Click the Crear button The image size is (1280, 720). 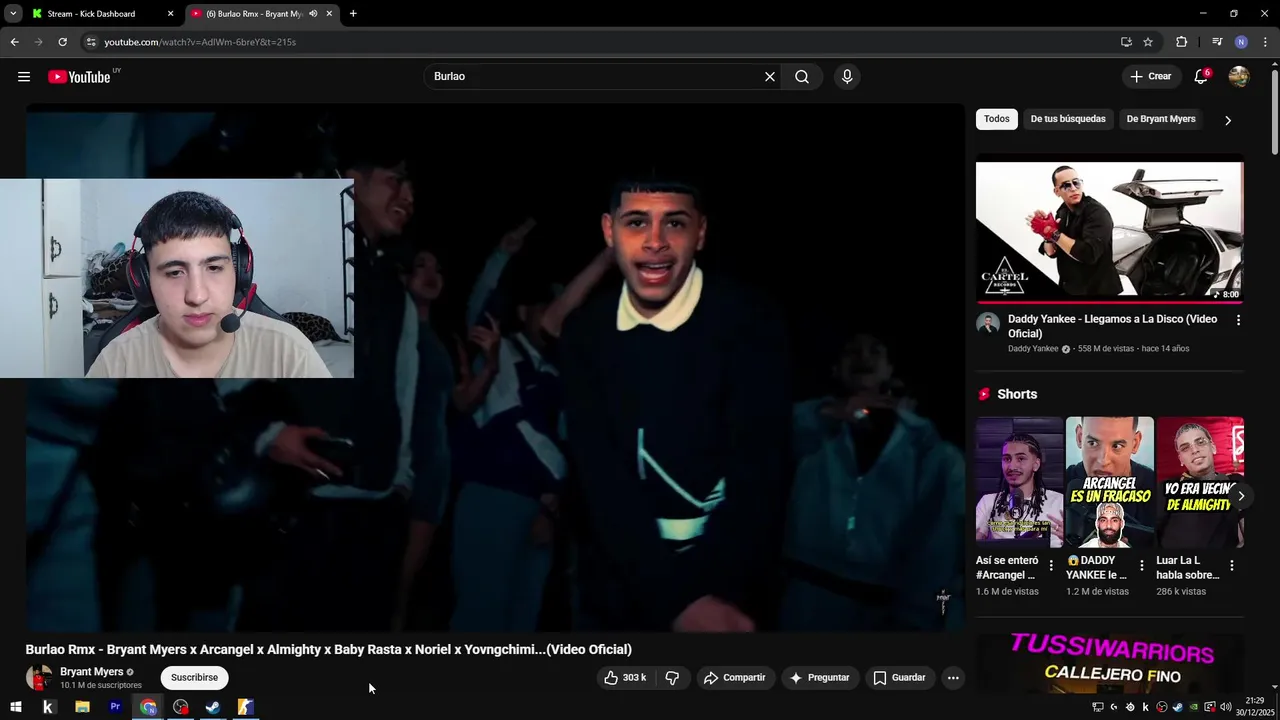[x=1151, y=77]
